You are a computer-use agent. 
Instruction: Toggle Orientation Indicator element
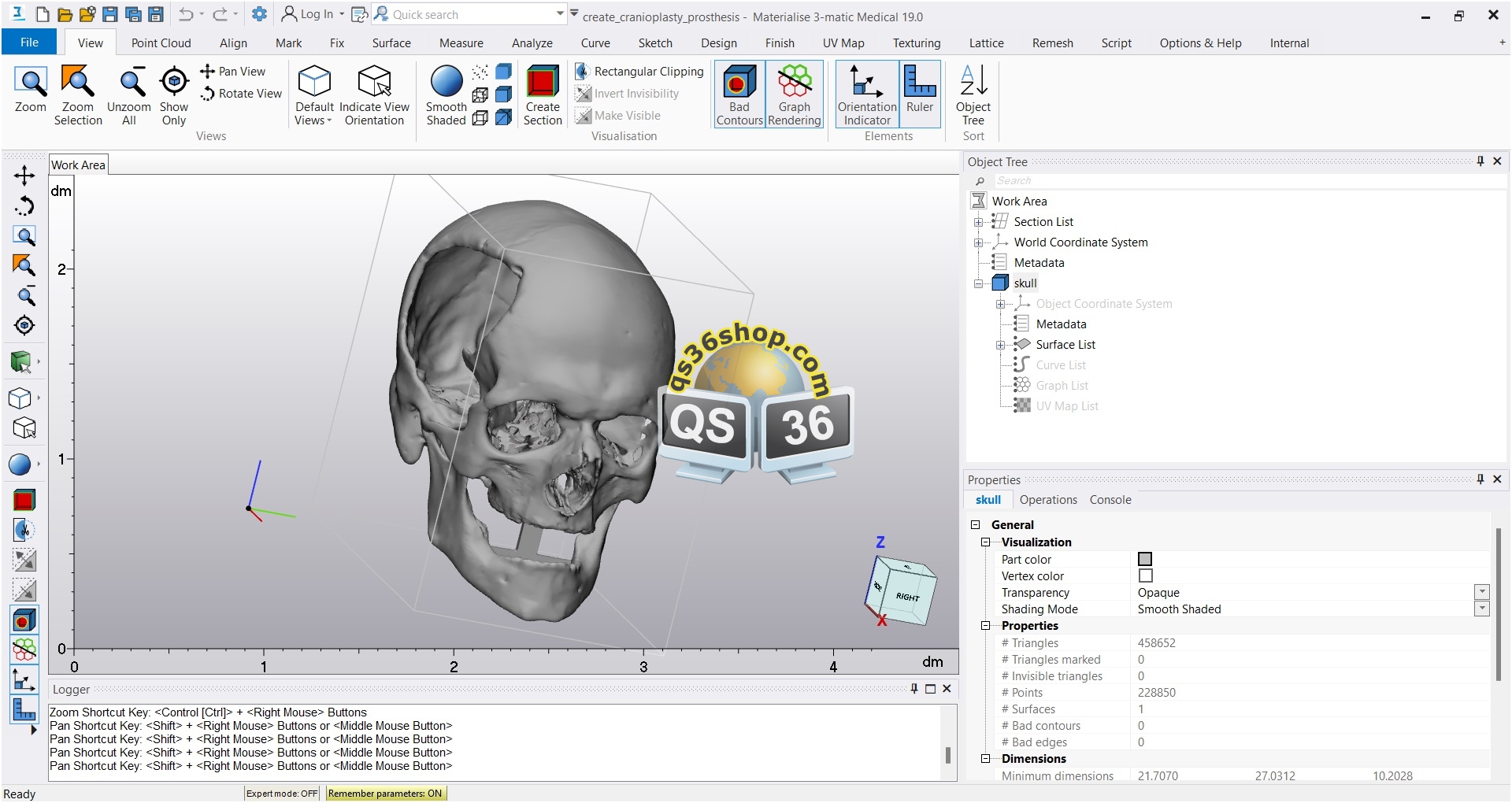pos(867,95)
